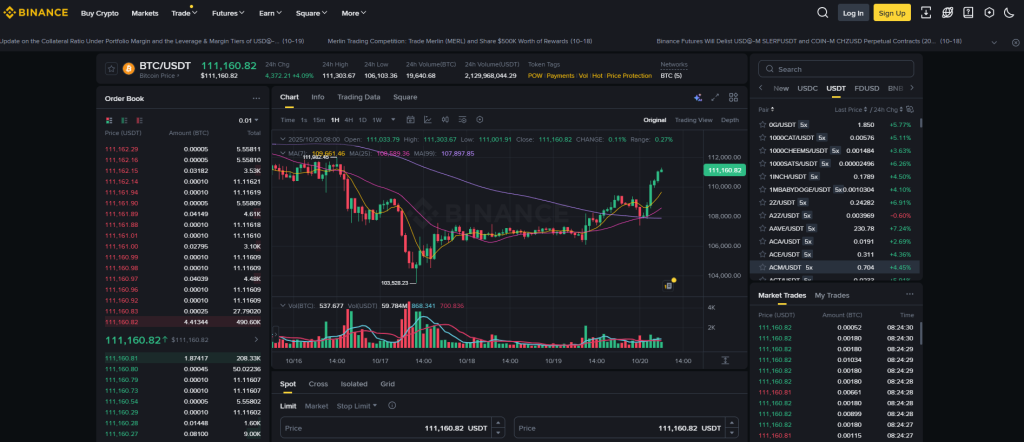
Task: Expand more time intervals dropdown arrow
Action: coord(393,119)
